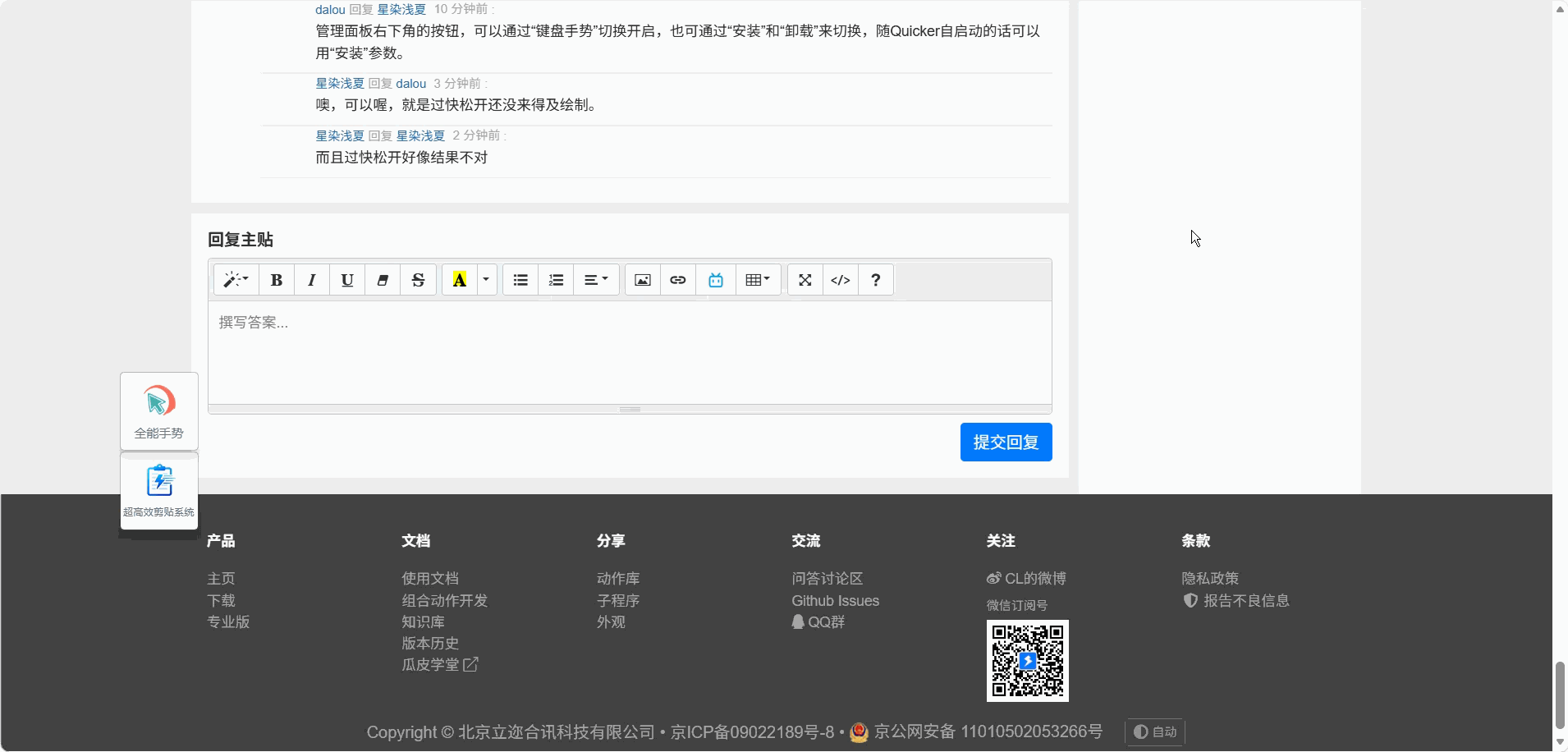The image size is (1568, 752).
Task: Click the 提交回复 submit button
Action: coord(1006,442)
